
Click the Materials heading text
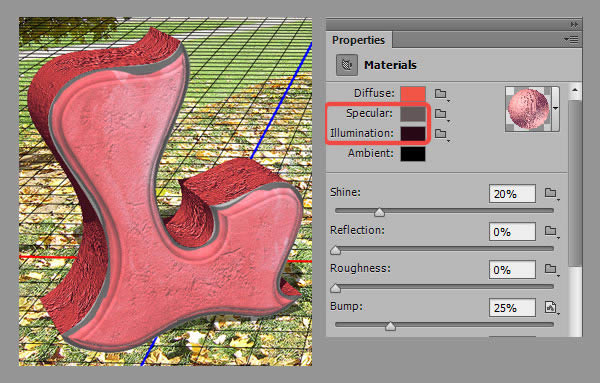(x=390, y=65)
